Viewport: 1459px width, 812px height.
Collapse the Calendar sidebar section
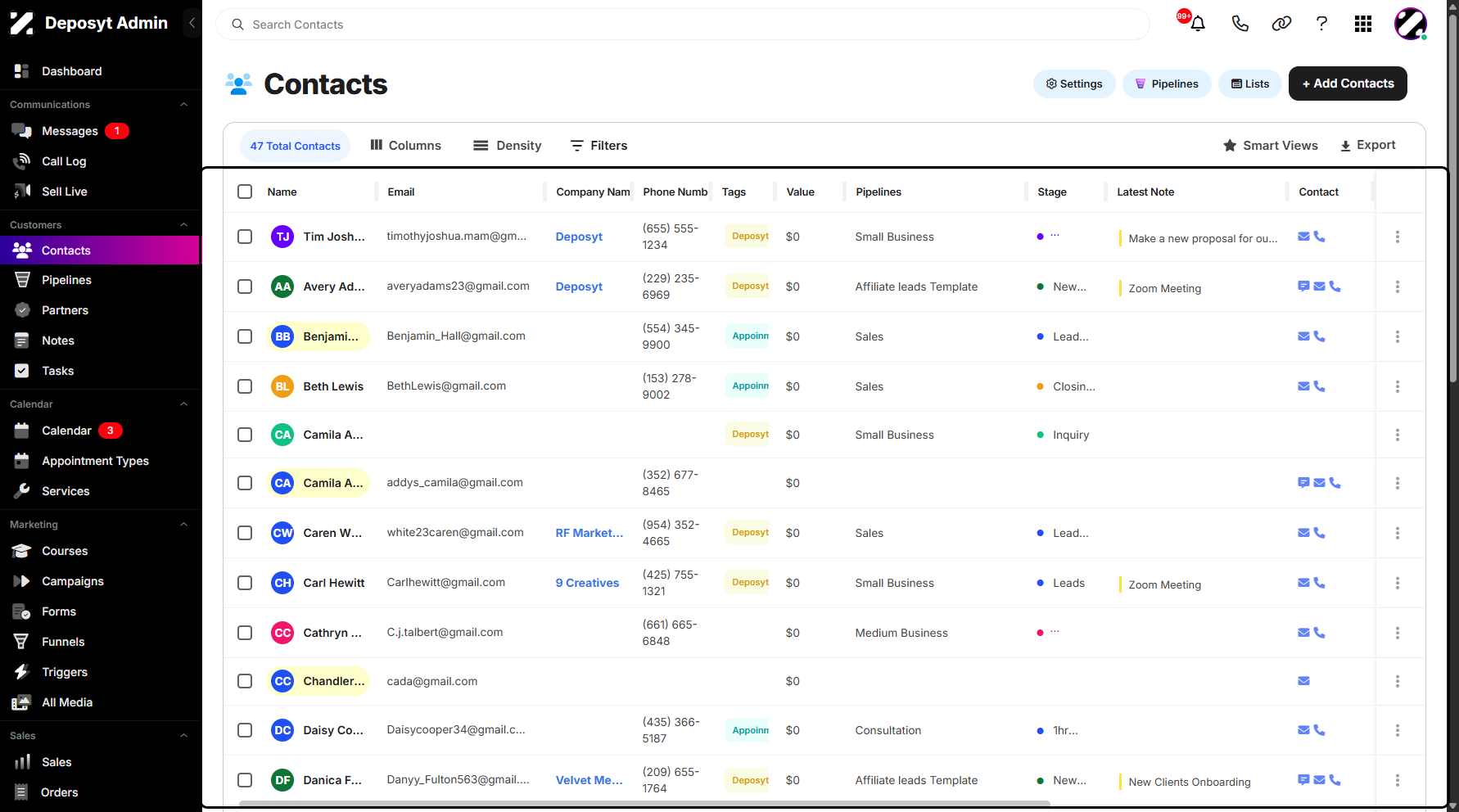(183, 404)
